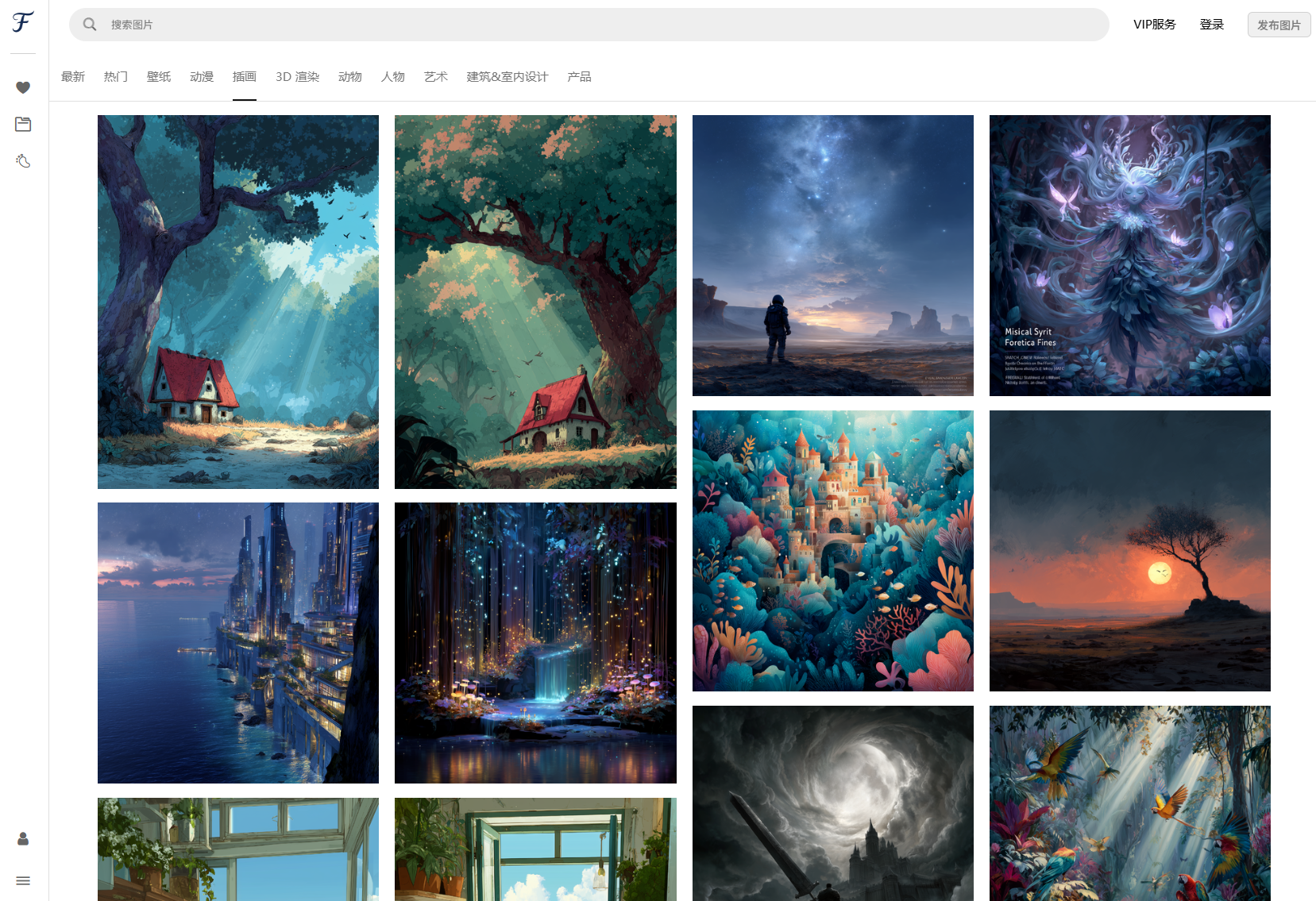Open the 壁纸 category
The width and height of the screenshot is (1316, 901).
(x=159, y=77)
